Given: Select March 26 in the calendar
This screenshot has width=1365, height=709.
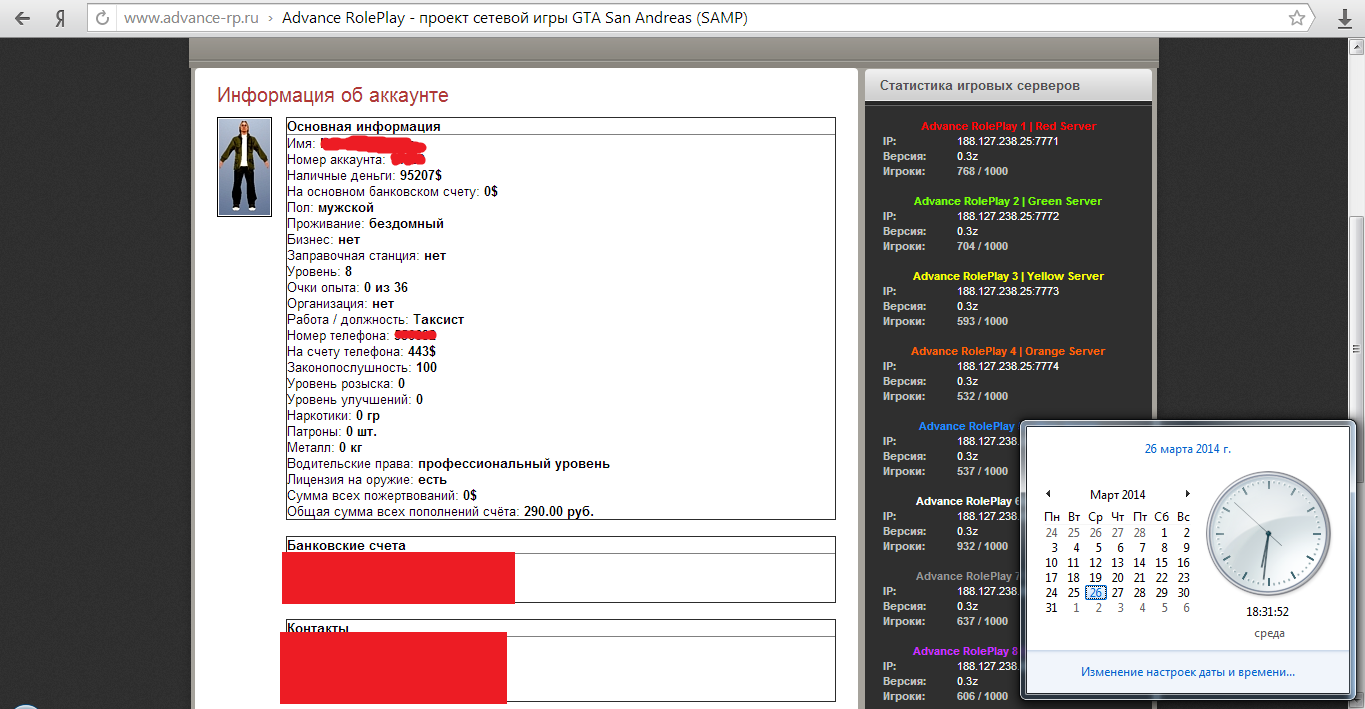Looking at the screenshot, I should tap(1096, 593).
